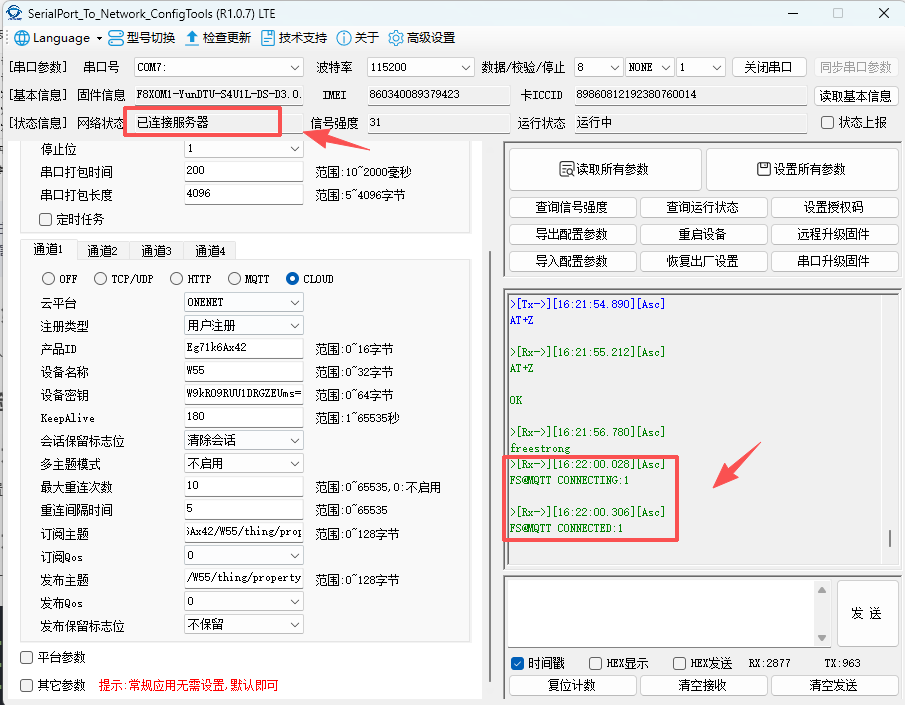Select the MQTT mode radio button
Viewport: 905px width, 705px height.
pos(234,279)
